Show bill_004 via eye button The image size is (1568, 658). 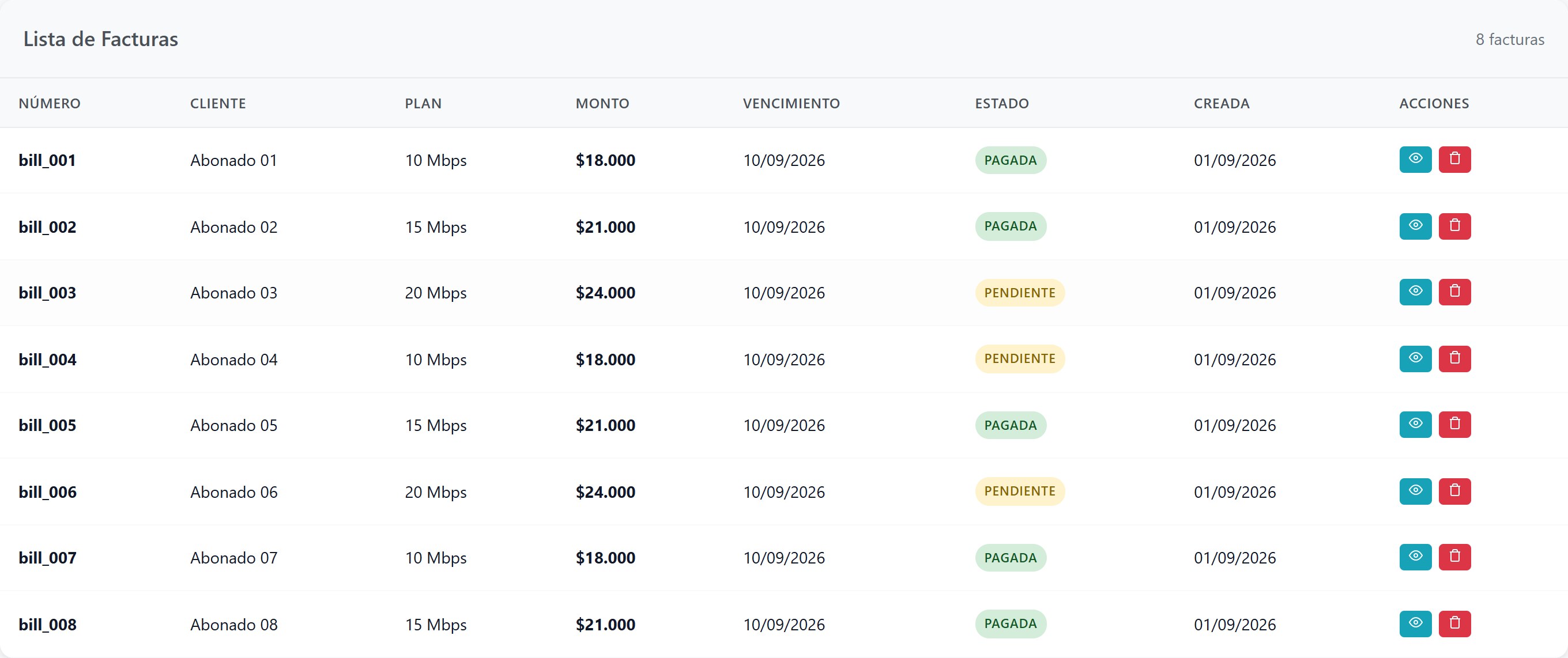pyautogui.click(x=1415, y=359)
